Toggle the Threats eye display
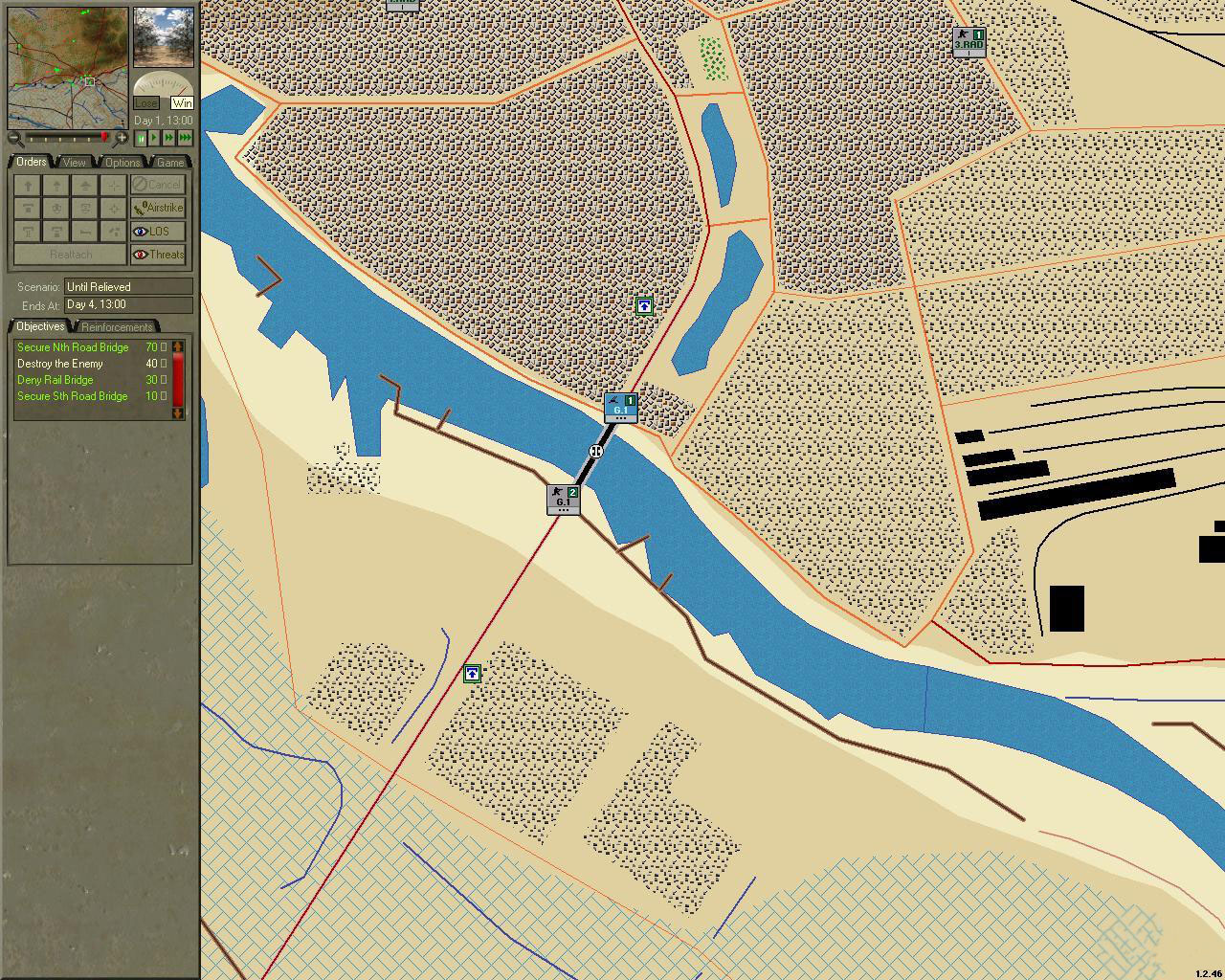This screenshot has height=980, width=1225. click(x=158, y=255)
